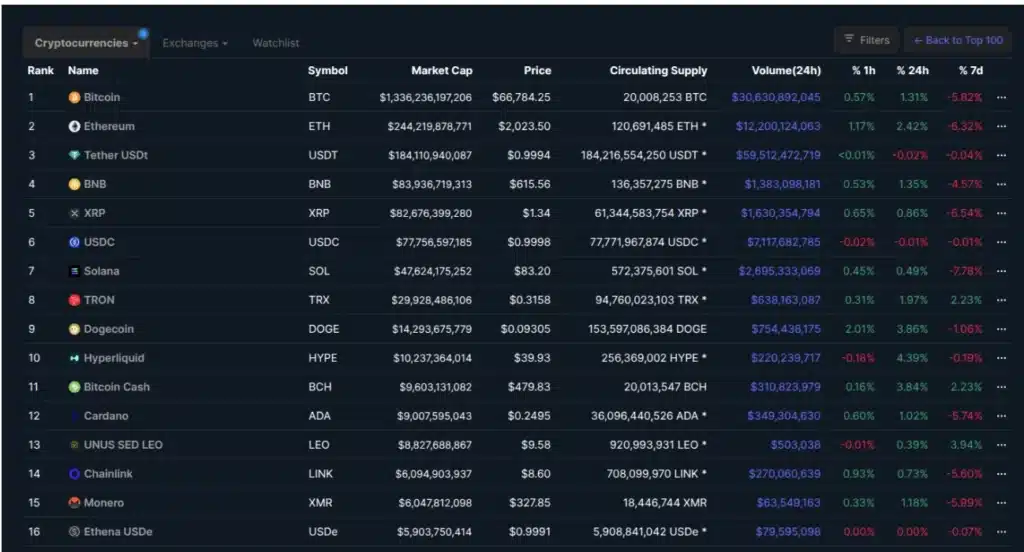Click the Hyperliquid logo icon

[74, 358]
